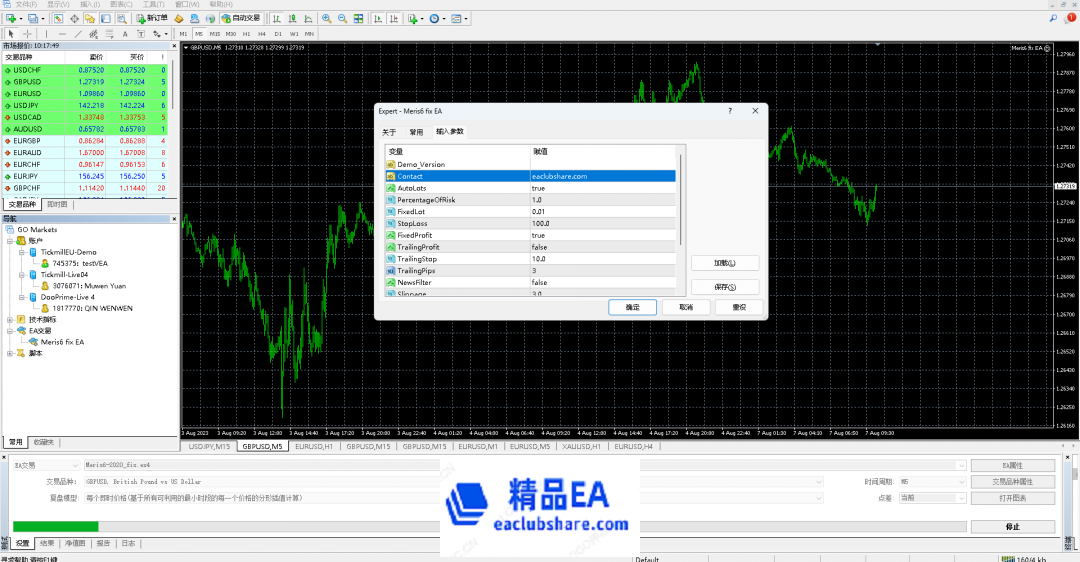This screenshot has height=562, width=1080.
Task: Click the tile windows grid icon
Action: point(357,18)
